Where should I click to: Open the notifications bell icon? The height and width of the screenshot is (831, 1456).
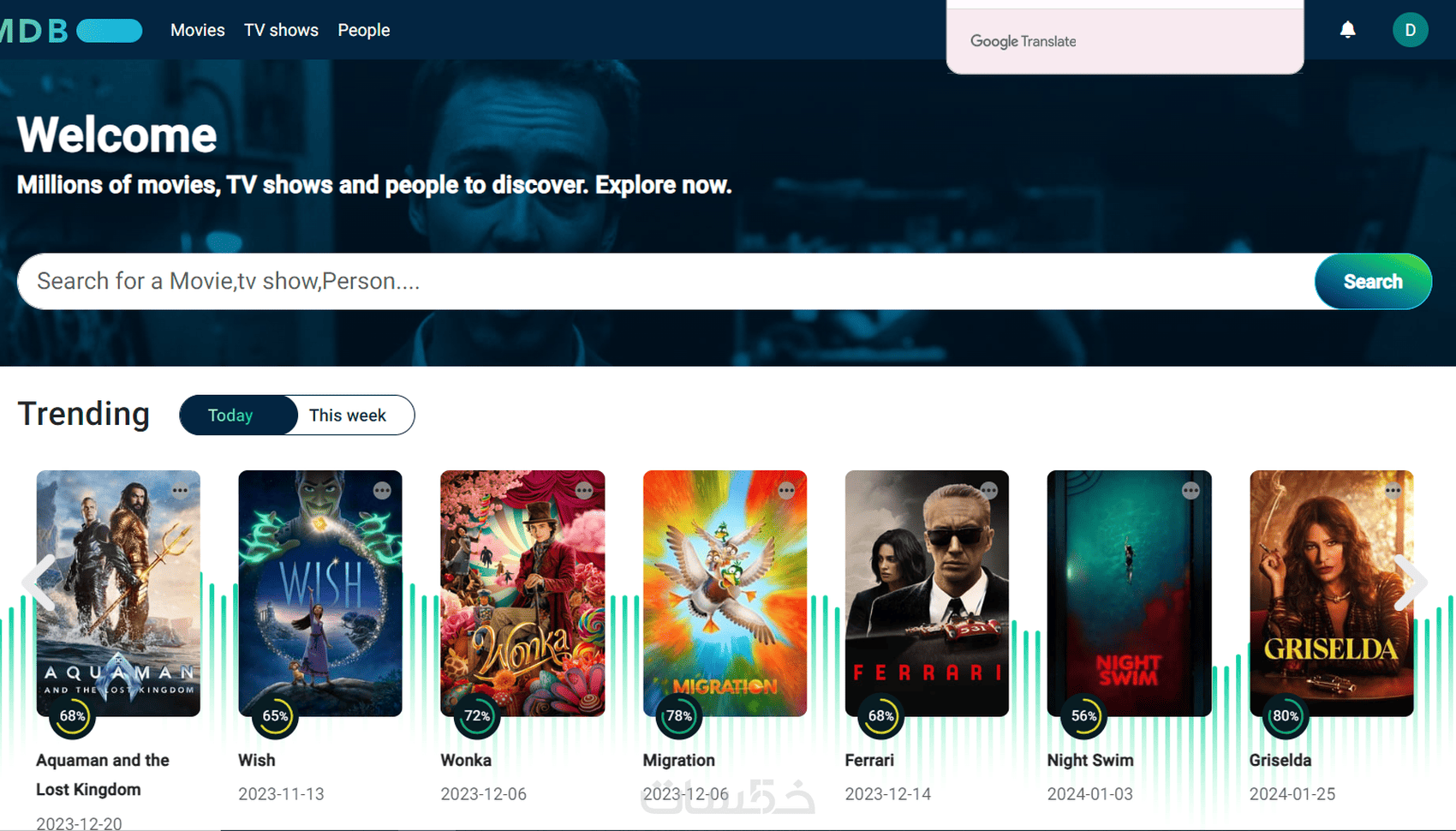(x=1347, y=30)
